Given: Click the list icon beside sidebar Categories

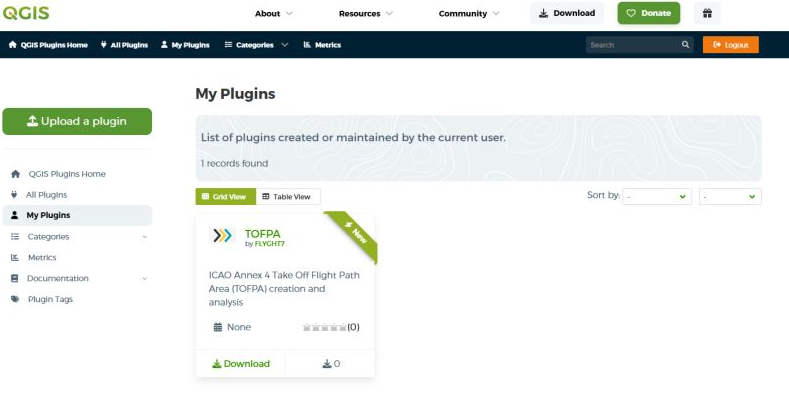Looking at the screenshot, I should click(15, 236).
